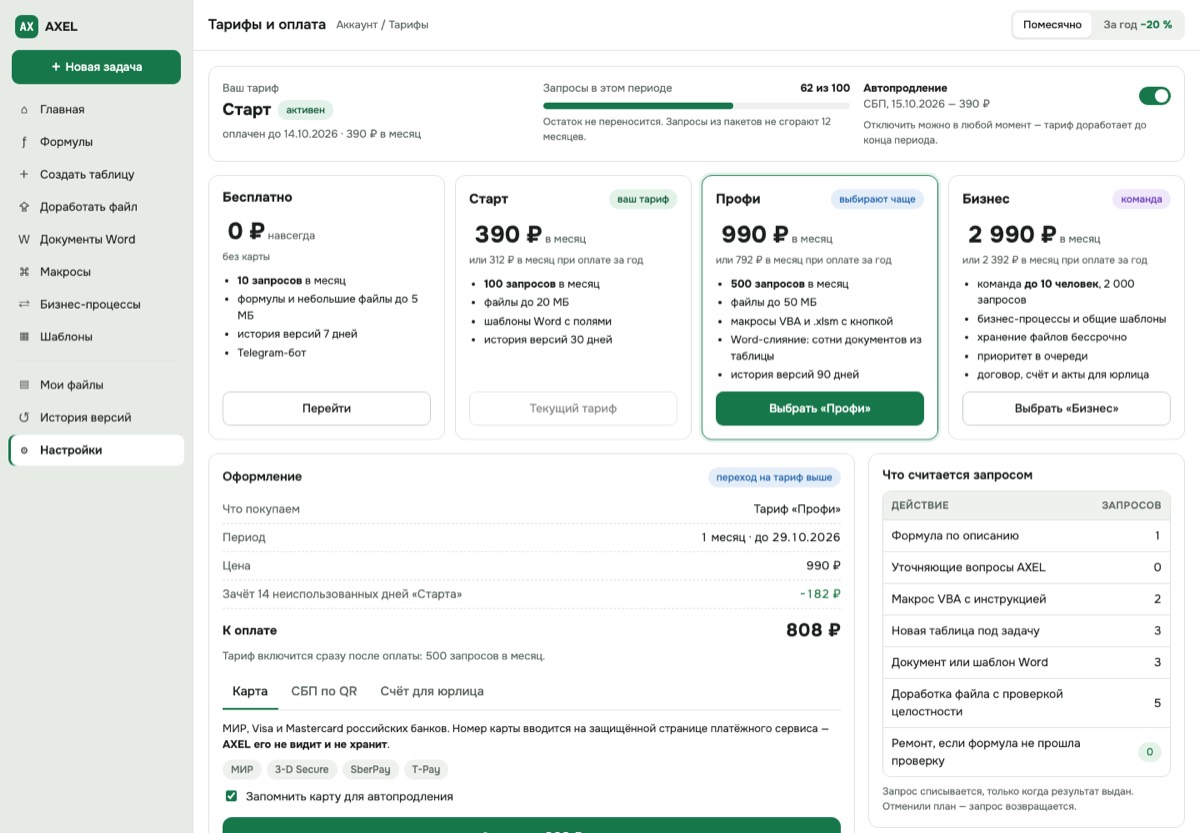Open the Формулы section icon
Image resolution: width=1200 pixels, height=833 pixels.
[x=24, y=142]
